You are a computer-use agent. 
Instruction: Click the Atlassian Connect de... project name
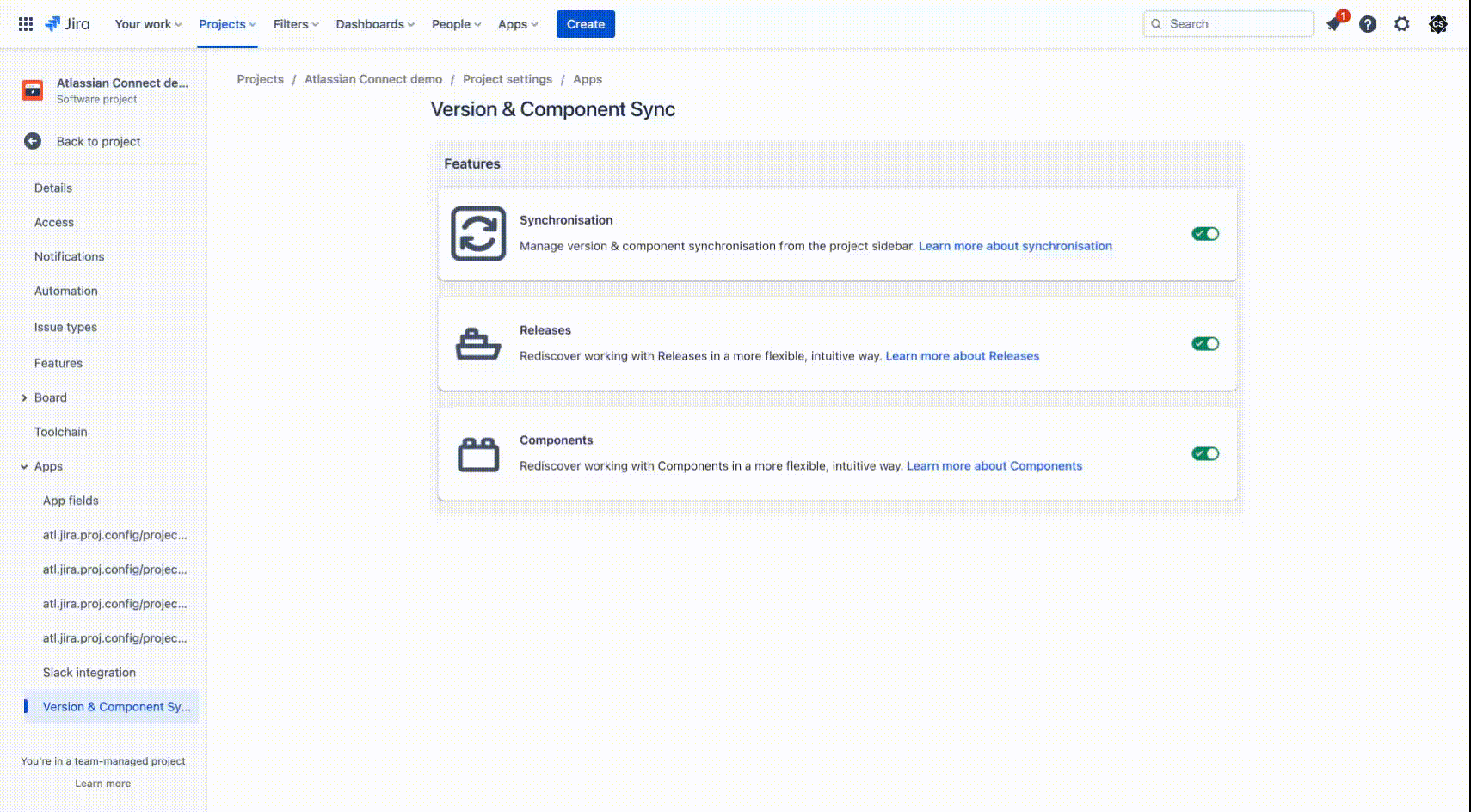[122, 83]
